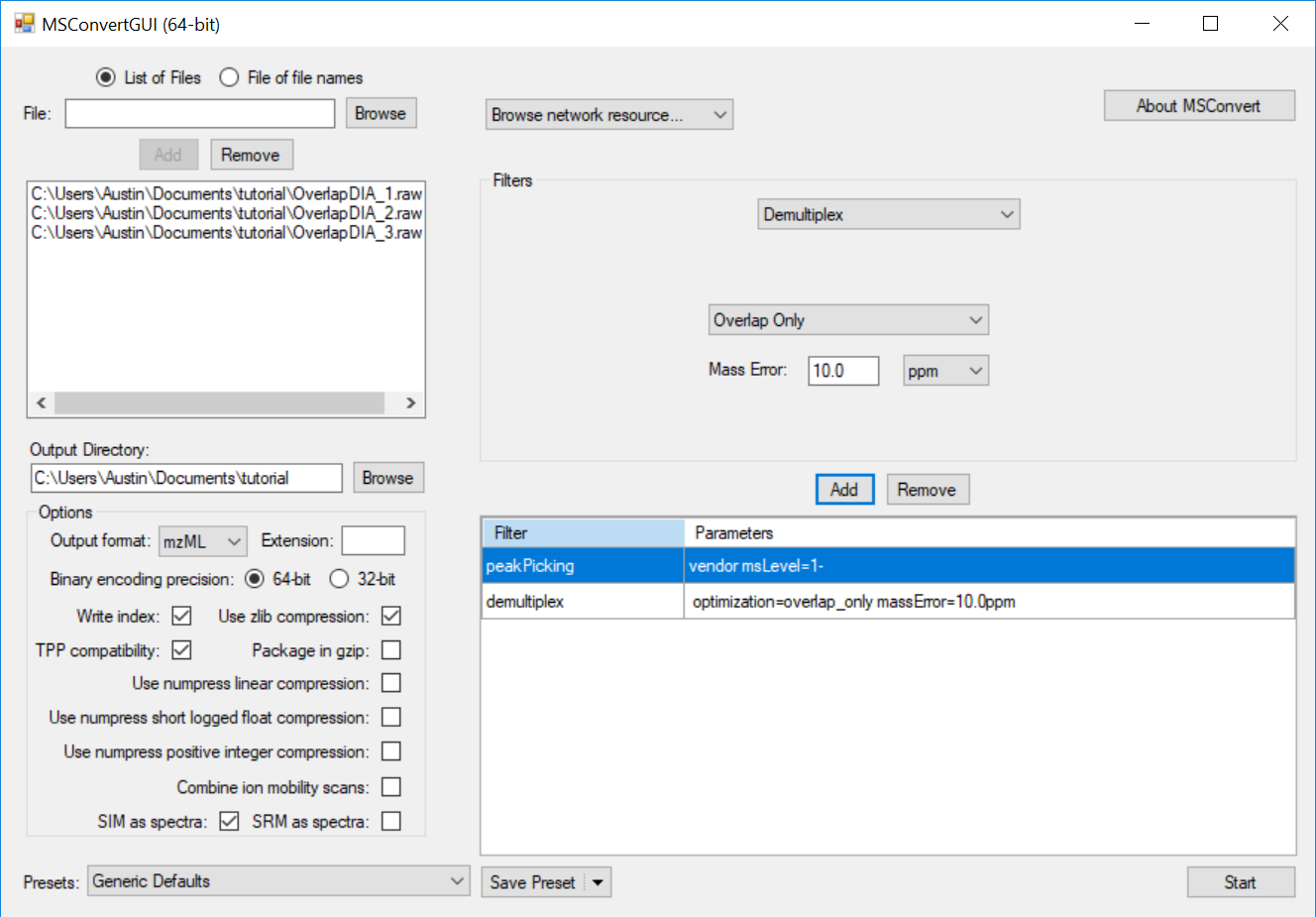This screenshot has height=917, width=1316.
Task: Click the Save Preset dropdown arrow
Action: [x=598, y=882]
